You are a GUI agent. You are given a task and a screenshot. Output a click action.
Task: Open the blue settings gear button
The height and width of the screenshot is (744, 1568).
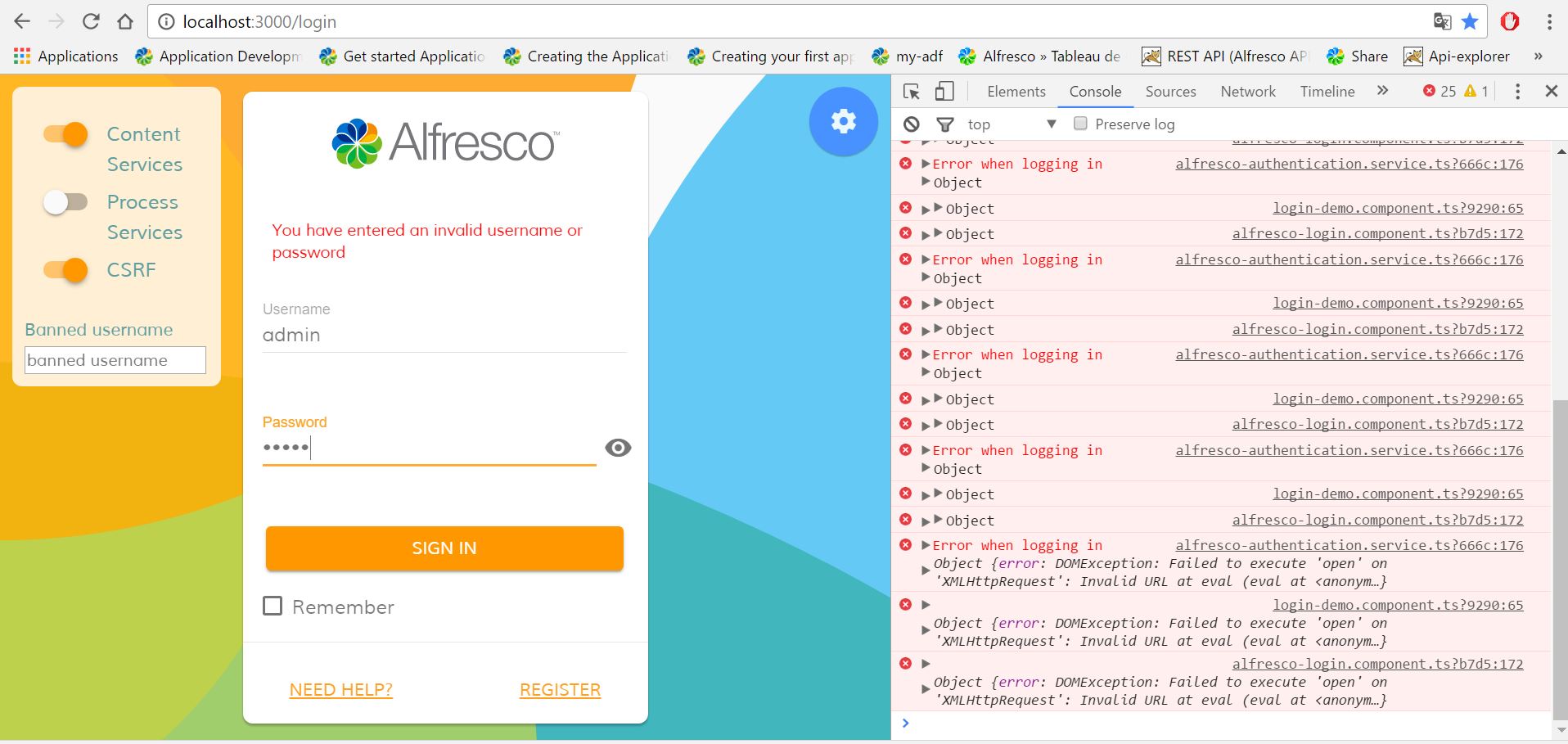843,122
